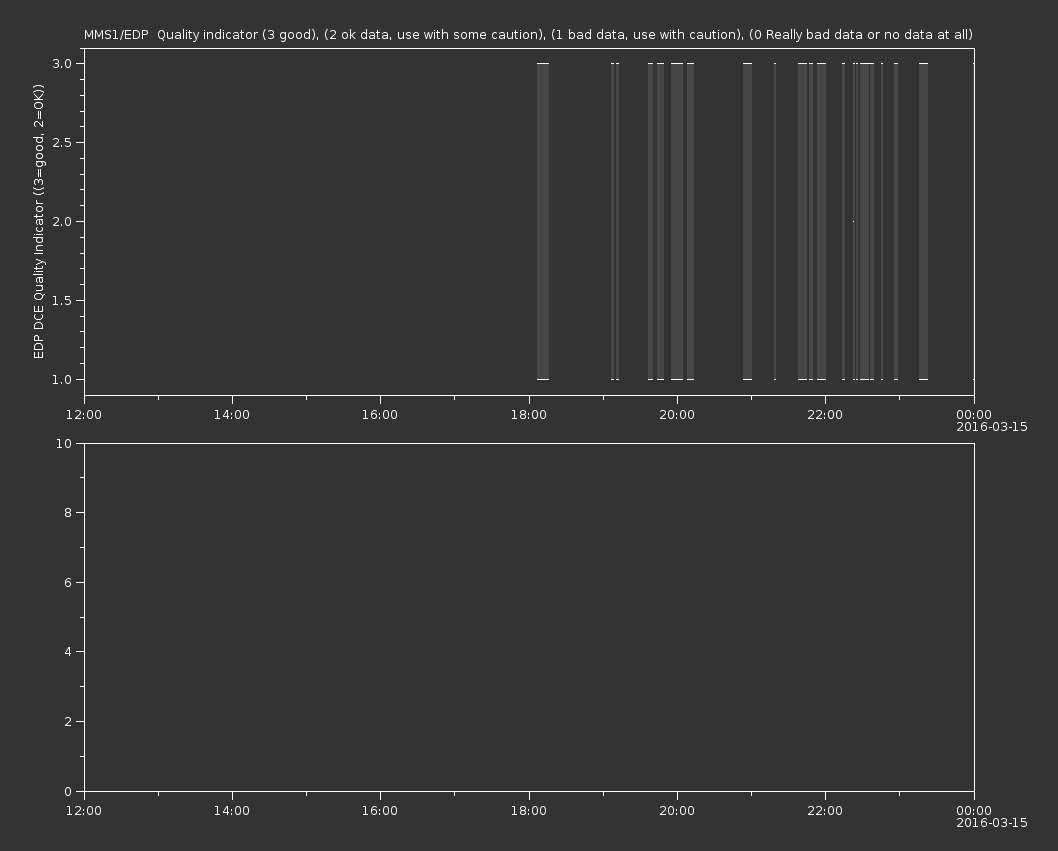The height and width of the screenshot is (851, 1058).
Task: Click the 2.0 tick label on quality plot
Action: point(62,221)
